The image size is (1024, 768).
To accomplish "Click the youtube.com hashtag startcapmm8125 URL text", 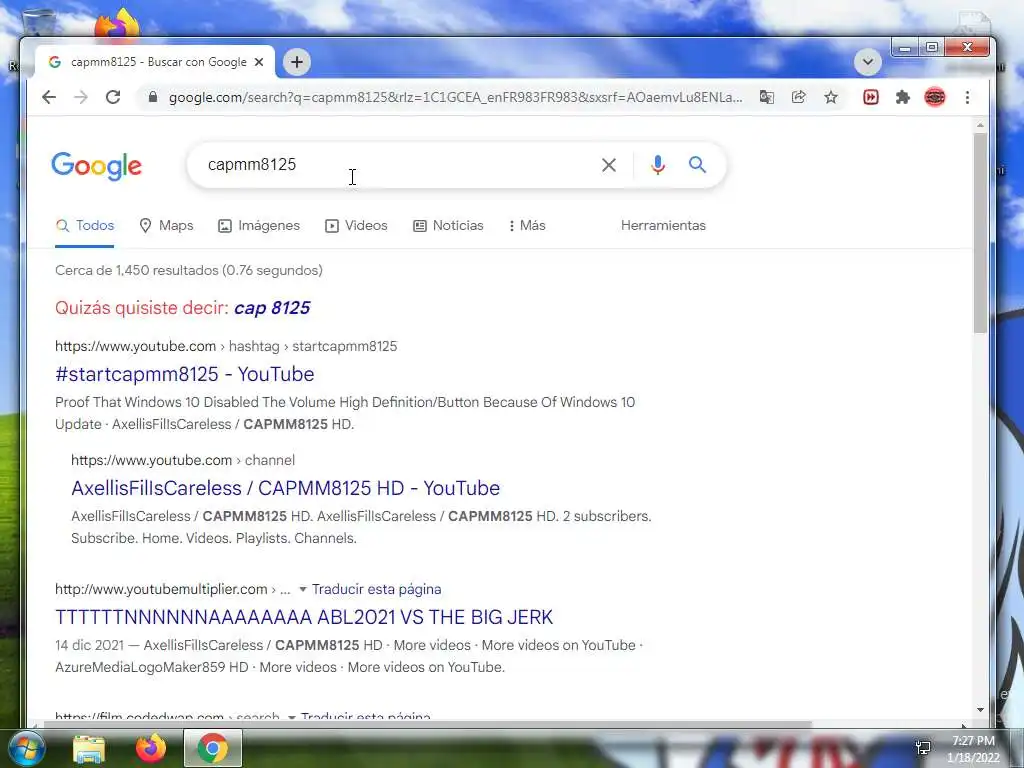I will (226, 346).
